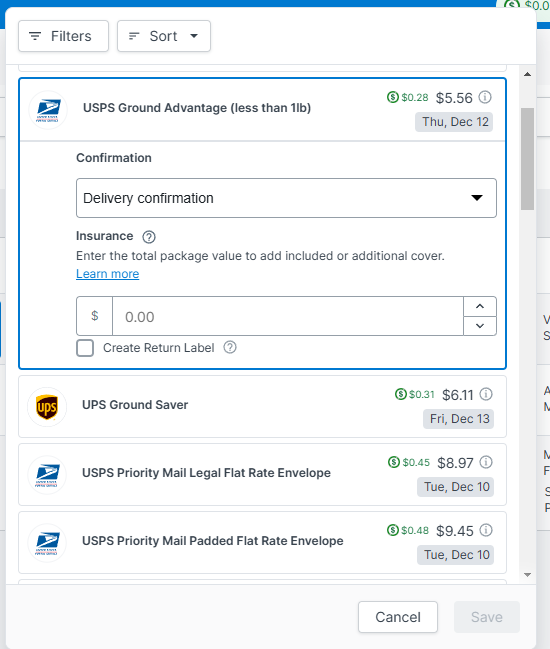The image size is (550, 649).
Task: Click the $8.97 price amount
Action: (x=455, y=463)
